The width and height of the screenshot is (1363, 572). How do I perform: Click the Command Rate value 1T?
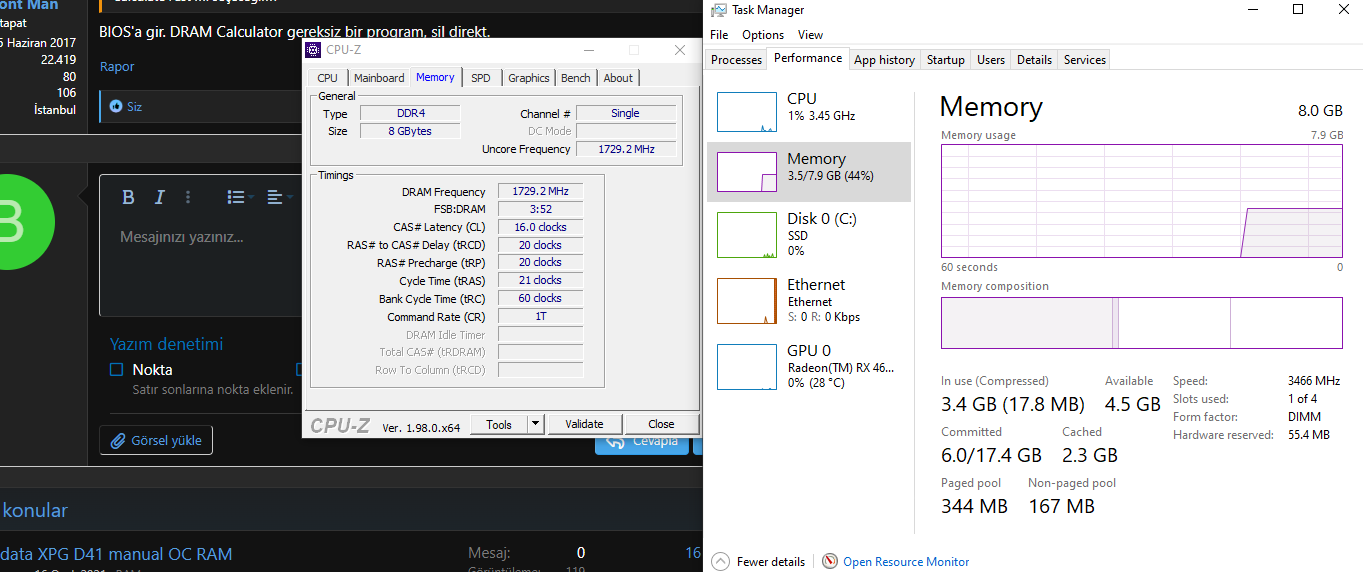coord(540,316)
